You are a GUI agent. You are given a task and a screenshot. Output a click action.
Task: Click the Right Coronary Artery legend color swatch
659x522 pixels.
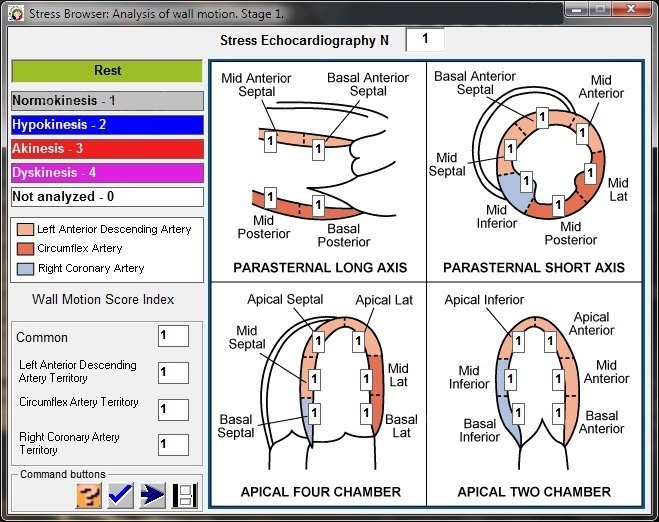tap(25, 268)
